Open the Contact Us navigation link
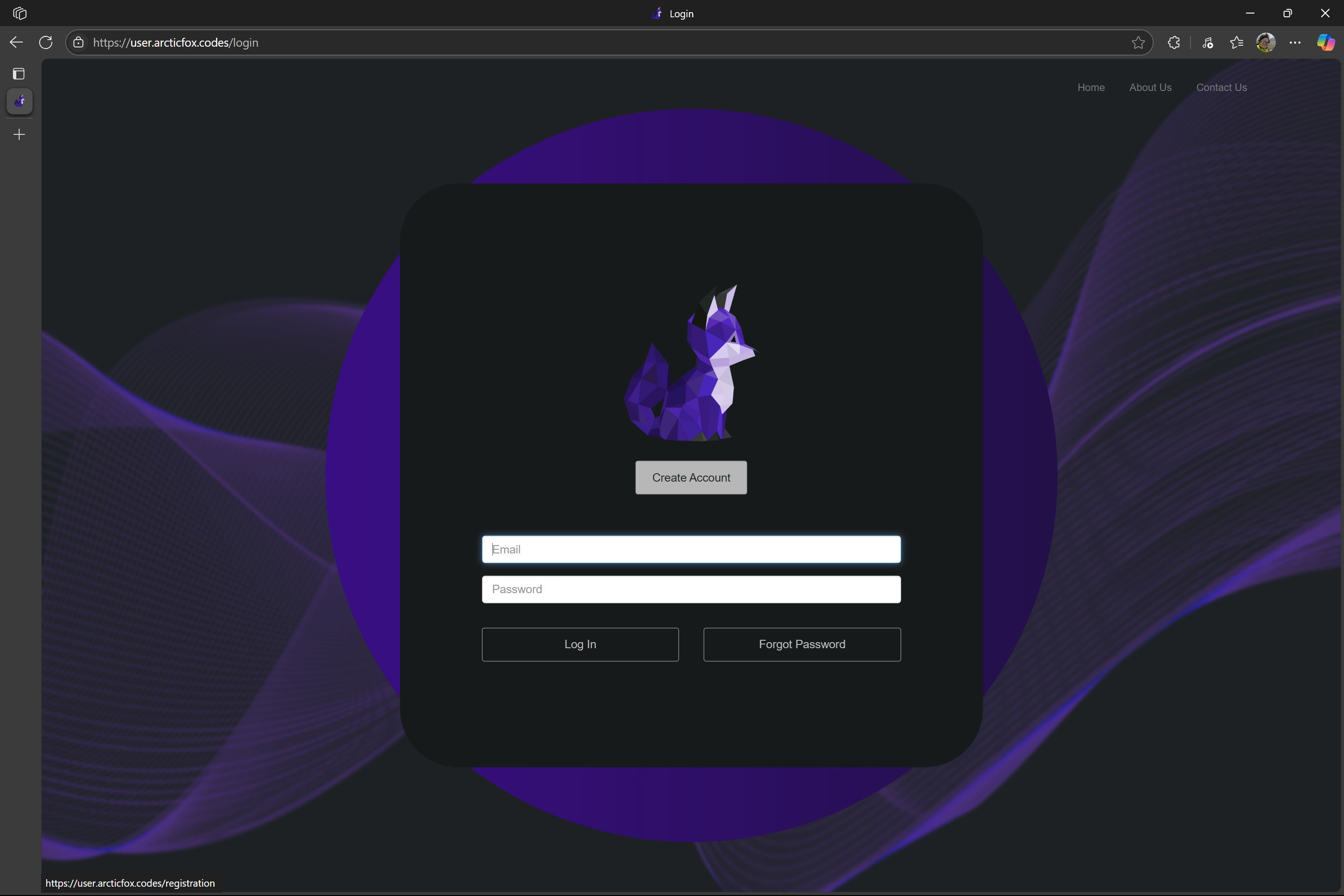The image size is (1344, 896). click(x=1221, y=87)
